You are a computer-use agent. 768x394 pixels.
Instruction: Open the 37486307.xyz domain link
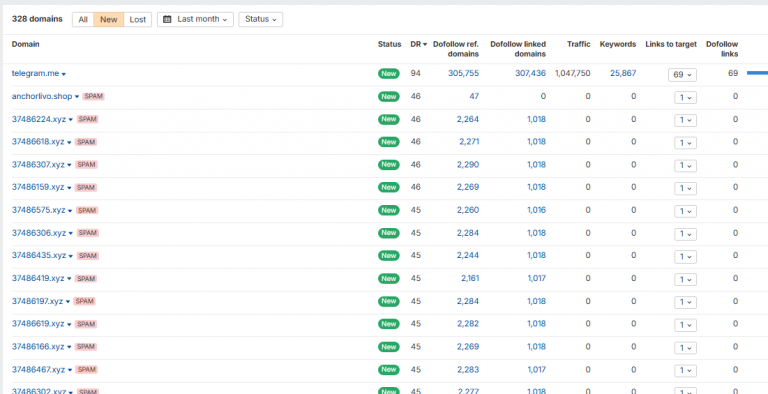[x=38, y=165]
